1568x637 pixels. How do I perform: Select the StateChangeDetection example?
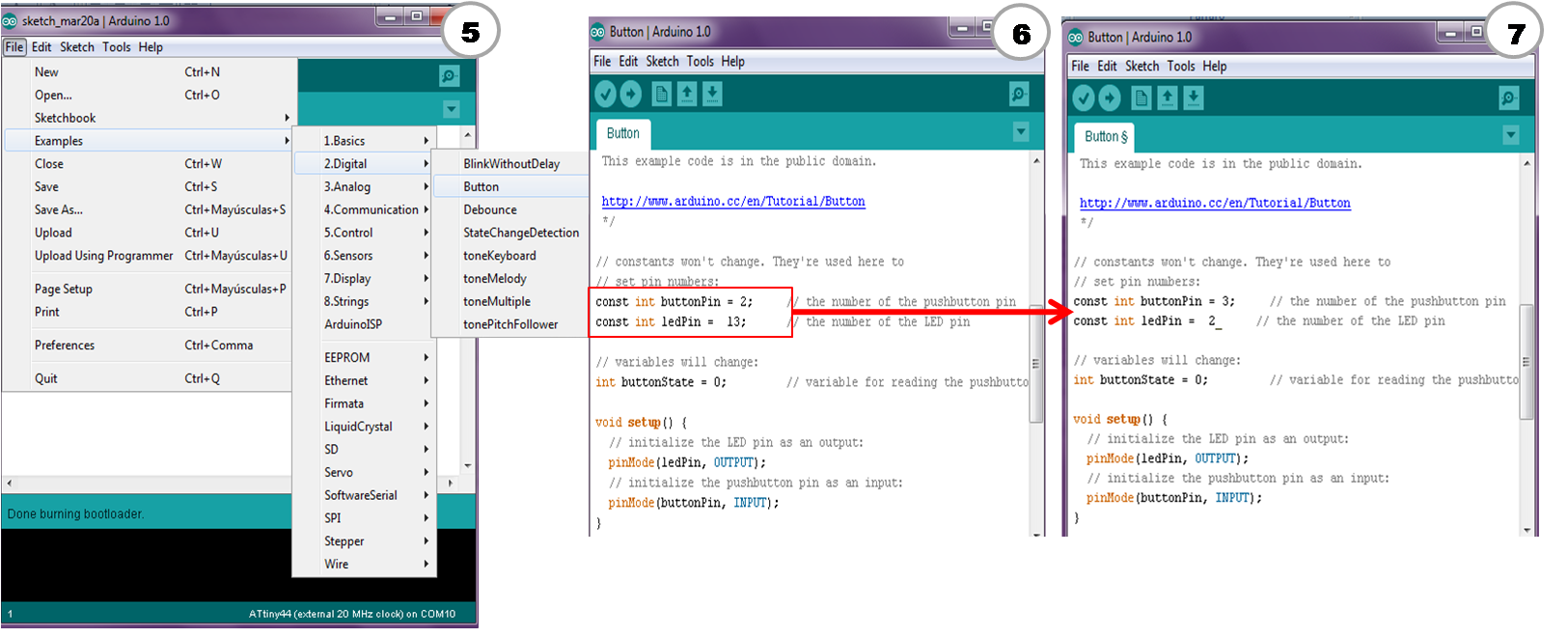[510, 233]
